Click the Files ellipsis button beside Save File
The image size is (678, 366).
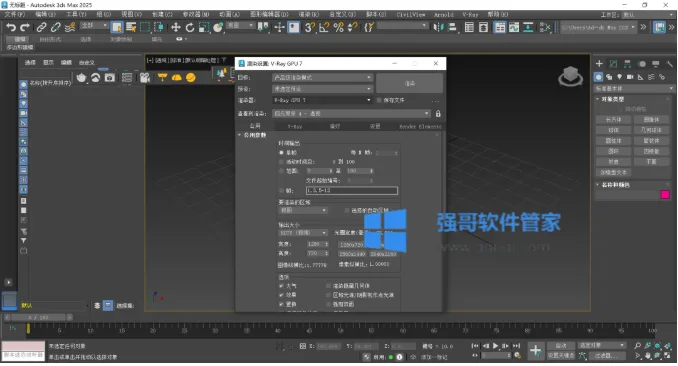(x=435, y=101)
